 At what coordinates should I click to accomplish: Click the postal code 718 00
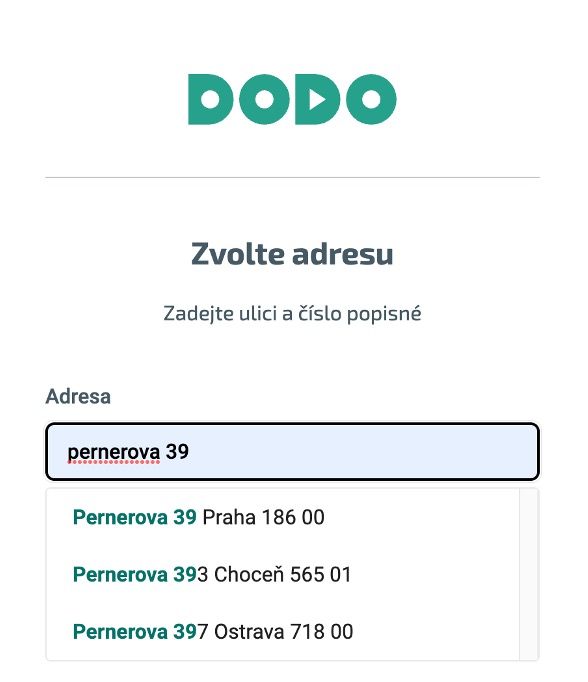[x=321, y=632]
